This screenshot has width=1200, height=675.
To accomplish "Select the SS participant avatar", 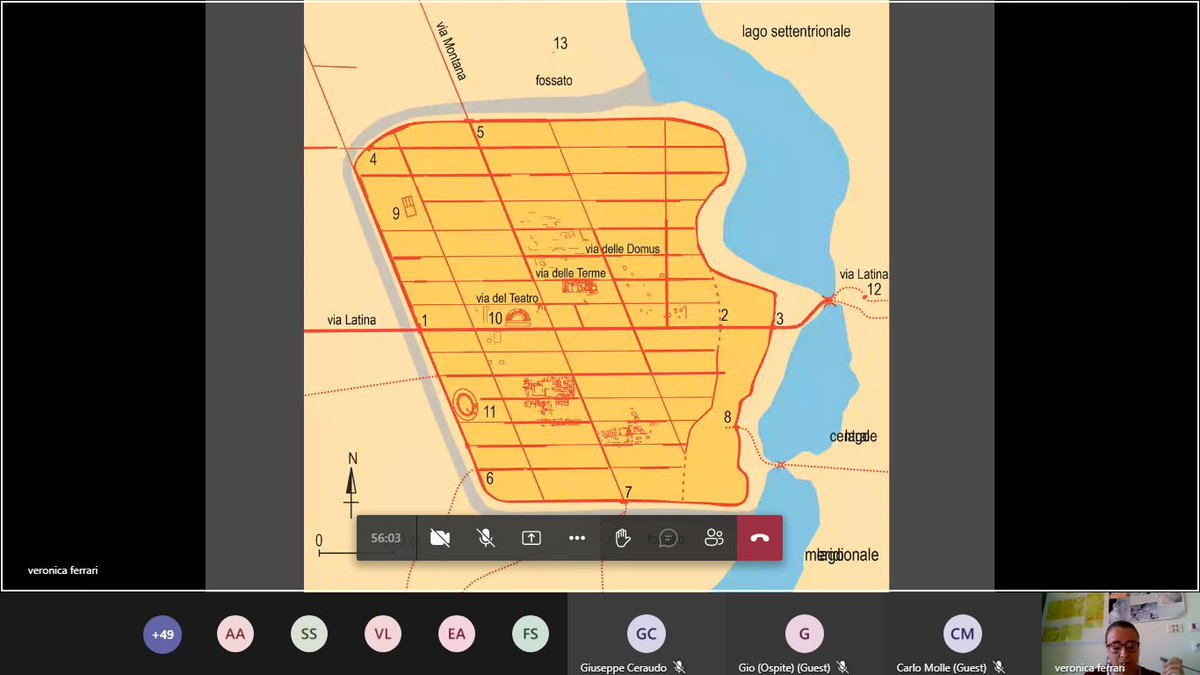I will coord(310,634).
